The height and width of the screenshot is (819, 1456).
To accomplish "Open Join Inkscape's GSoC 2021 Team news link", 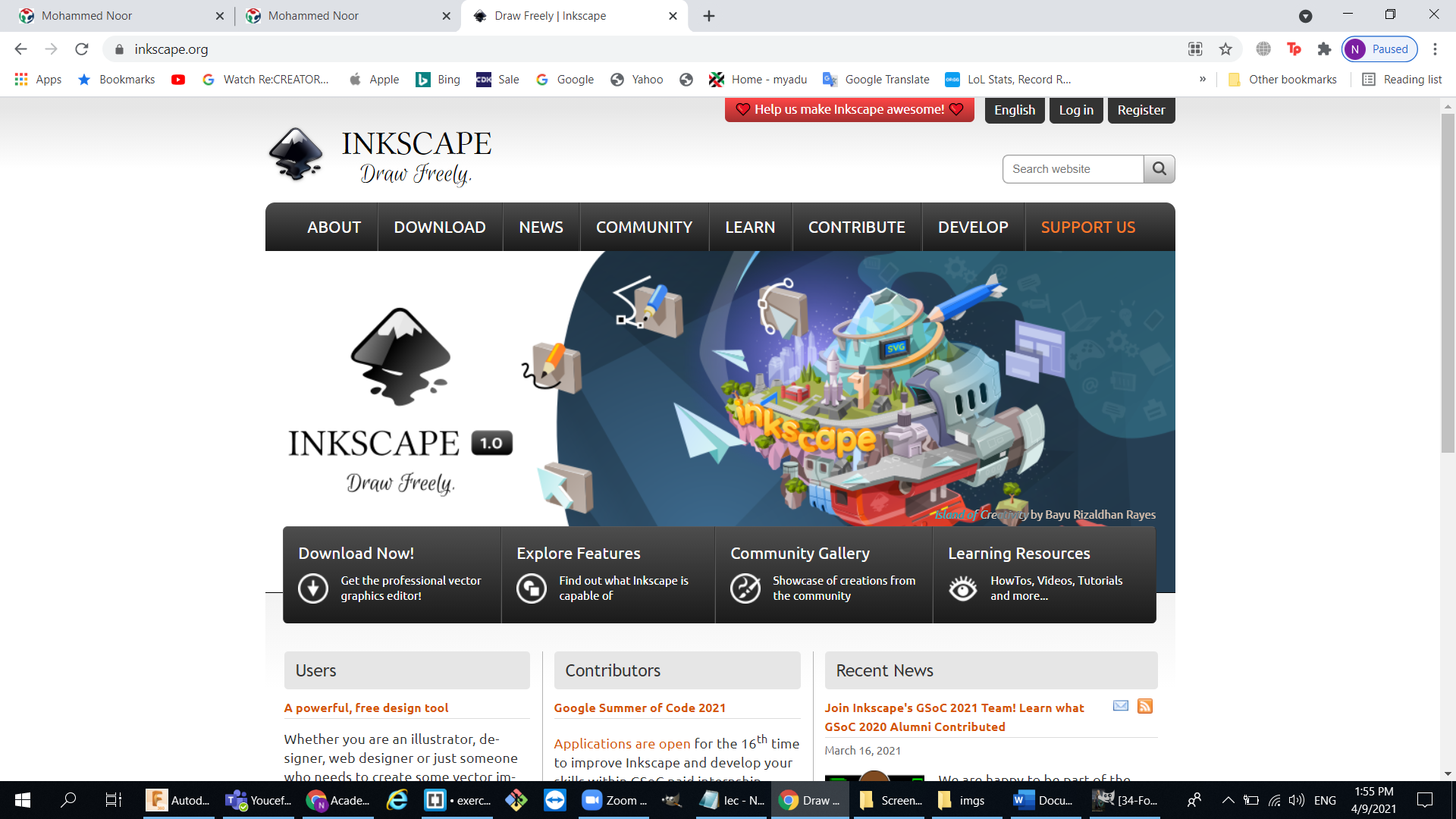I will (954, 717).
